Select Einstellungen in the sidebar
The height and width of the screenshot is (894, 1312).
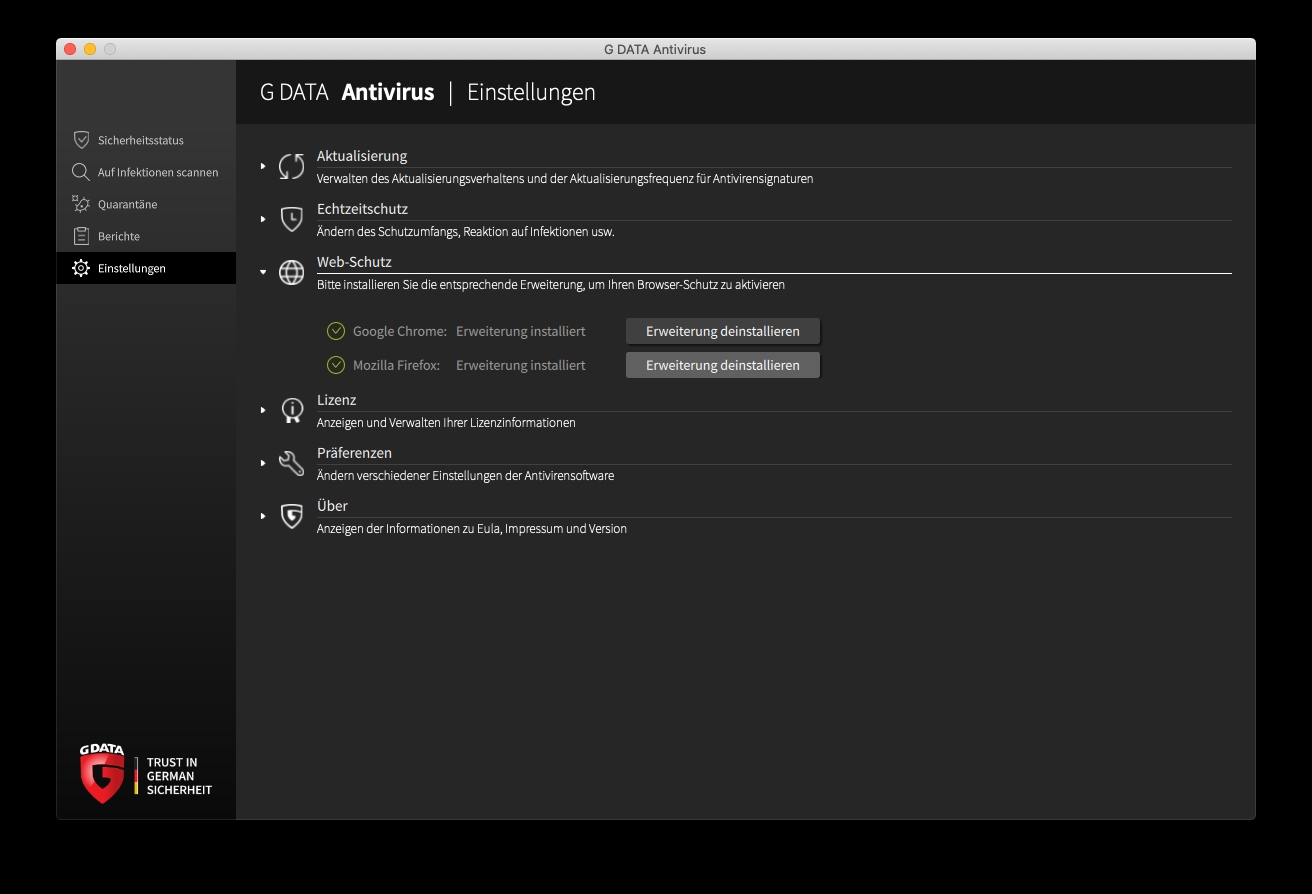pos(146,268)
